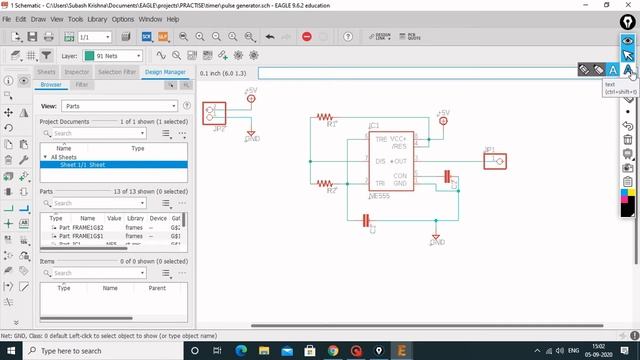
Task: Click the screenshot camera icon on right palette
Action: tap(628, 168)
